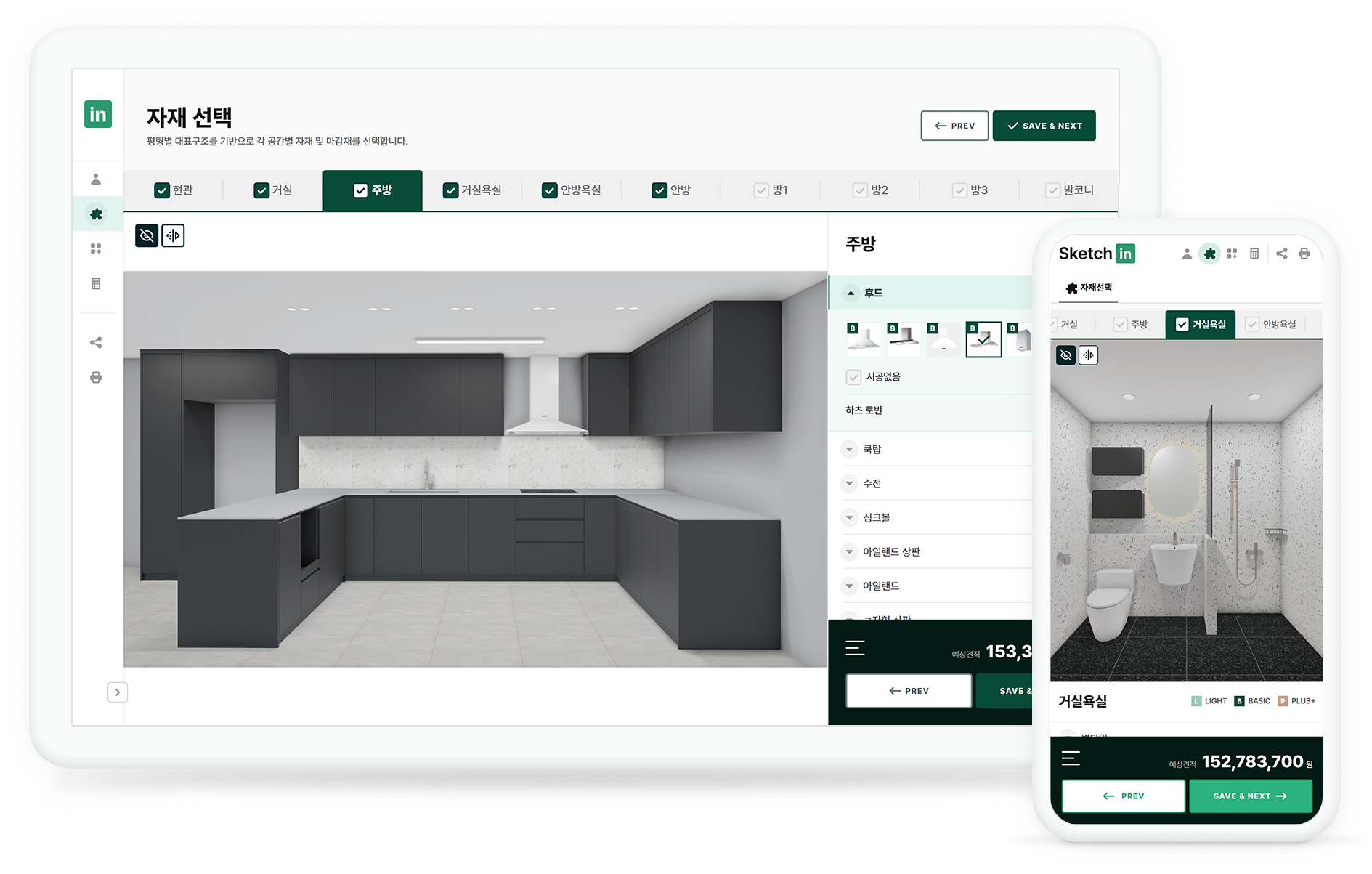Expand the 쿡탑 section
This screenshot has height=874, width=1372.
pos(849,450)
